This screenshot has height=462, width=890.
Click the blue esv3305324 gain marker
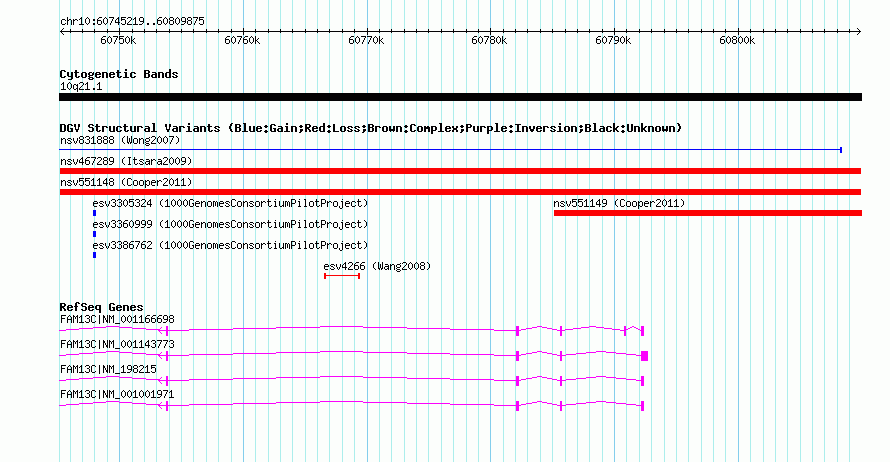tap(94, 213)
